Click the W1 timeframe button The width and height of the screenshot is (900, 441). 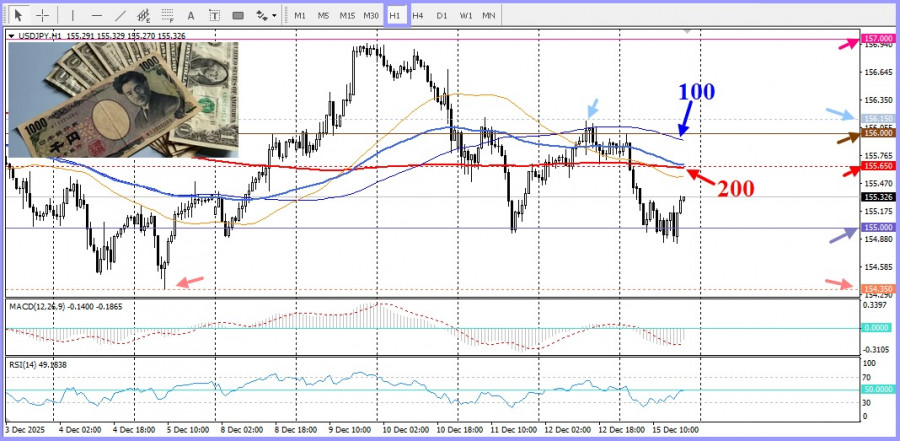coord(466,15)
